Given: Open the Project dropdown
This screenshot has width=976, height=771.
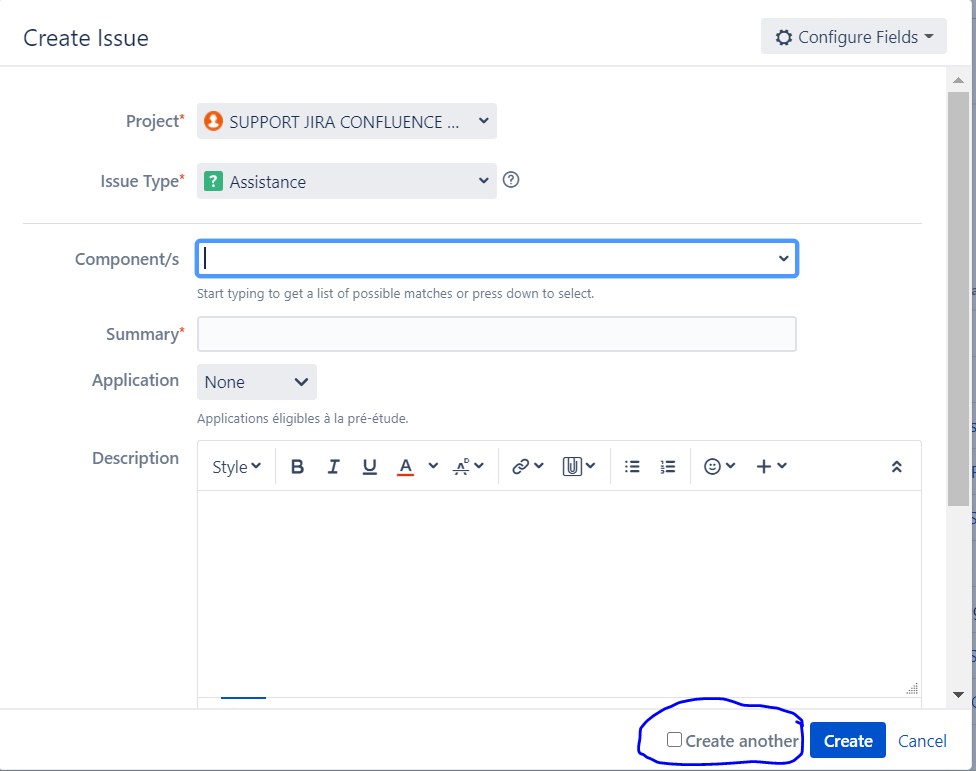Looking at the screenshot, I should click(347, 121).
